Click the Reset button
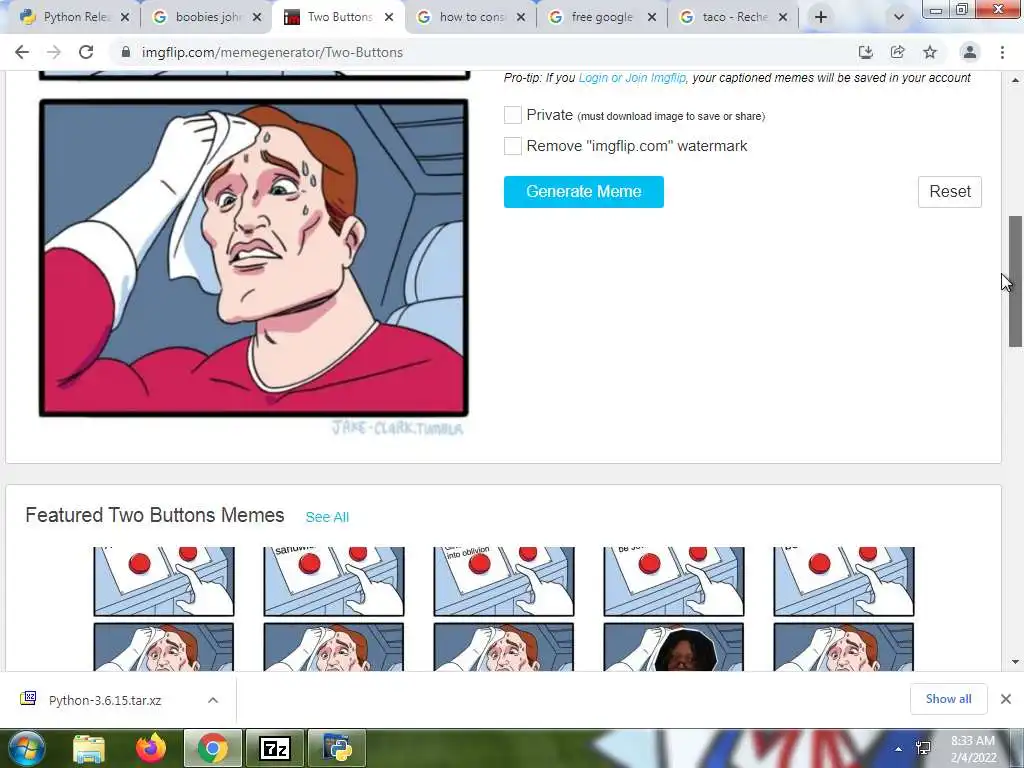This screenshot has height=768, width=1024. coord(950,191)
